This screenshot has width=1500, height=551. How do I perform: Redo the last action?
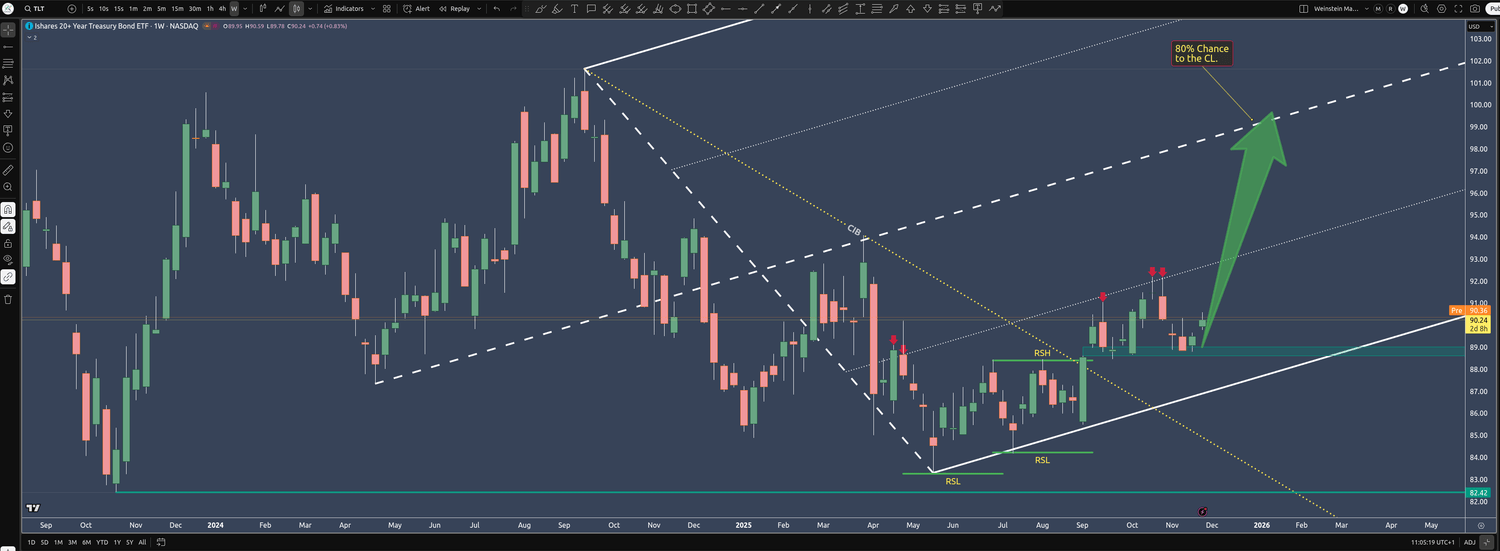(x=514, y=8)
